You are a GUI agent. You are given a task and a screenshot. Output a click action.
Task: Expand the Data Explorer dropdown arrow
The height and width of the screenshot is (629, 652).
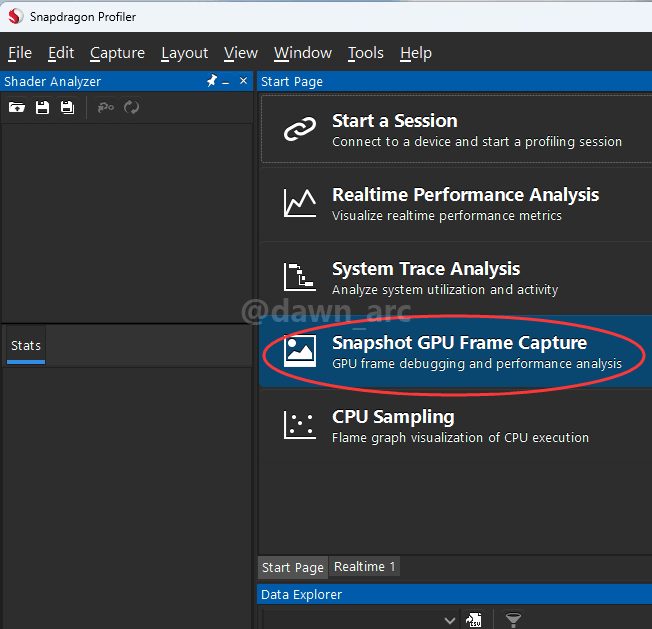tap(449, 621)
